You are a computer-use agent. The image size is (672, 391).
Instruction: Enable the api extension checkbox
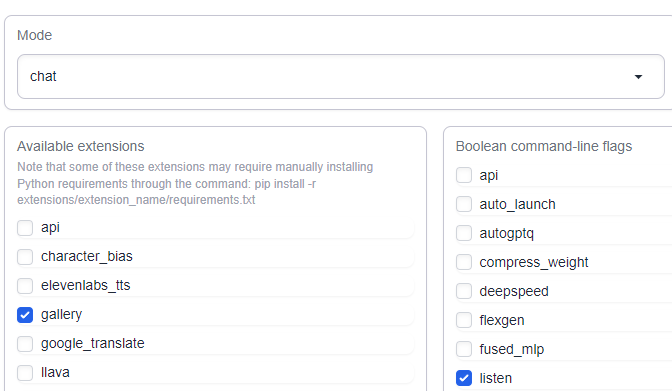[x=25, y=228]
